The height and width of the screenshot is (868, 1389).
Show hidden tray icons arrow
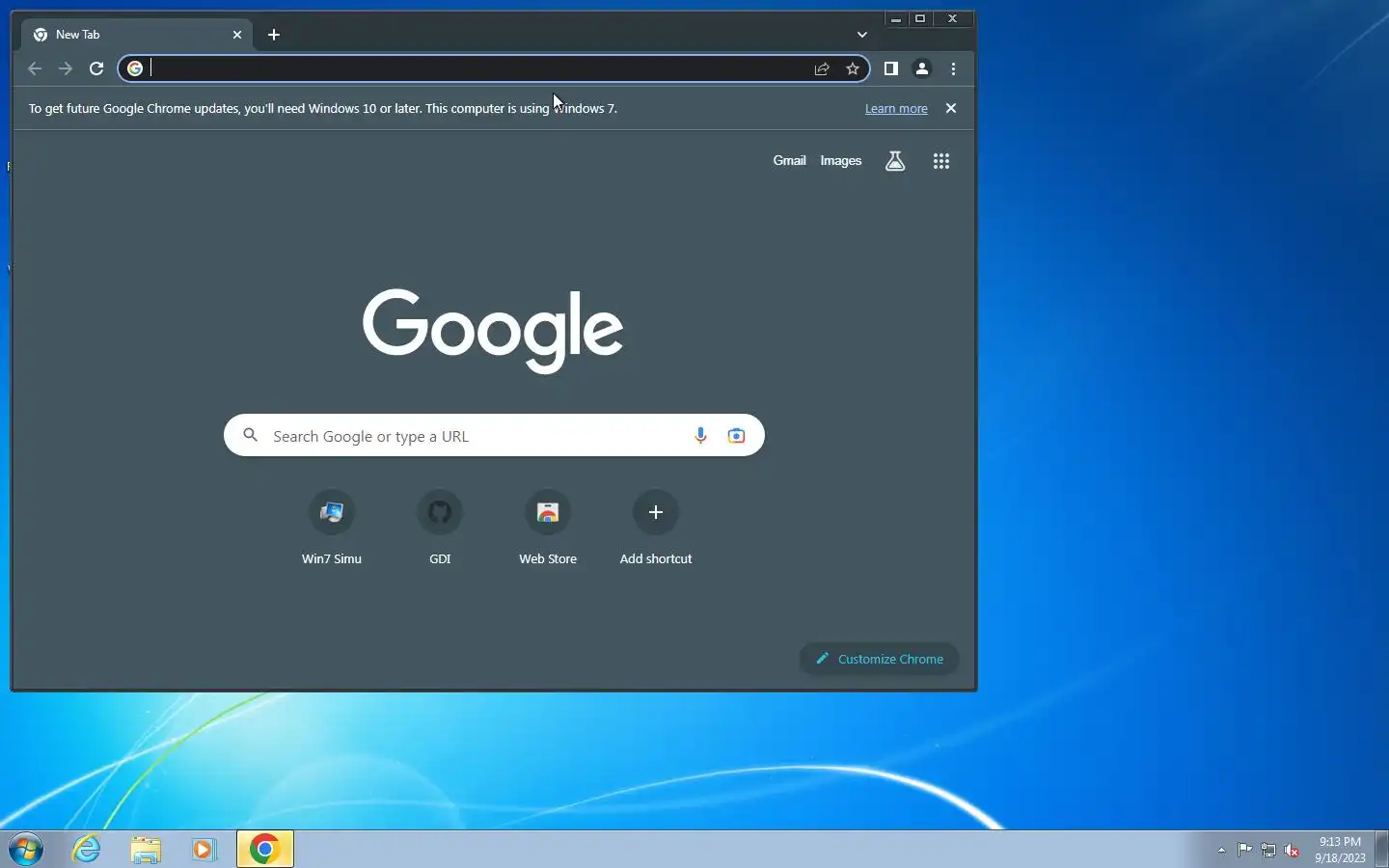click(x=1221, y=851)
